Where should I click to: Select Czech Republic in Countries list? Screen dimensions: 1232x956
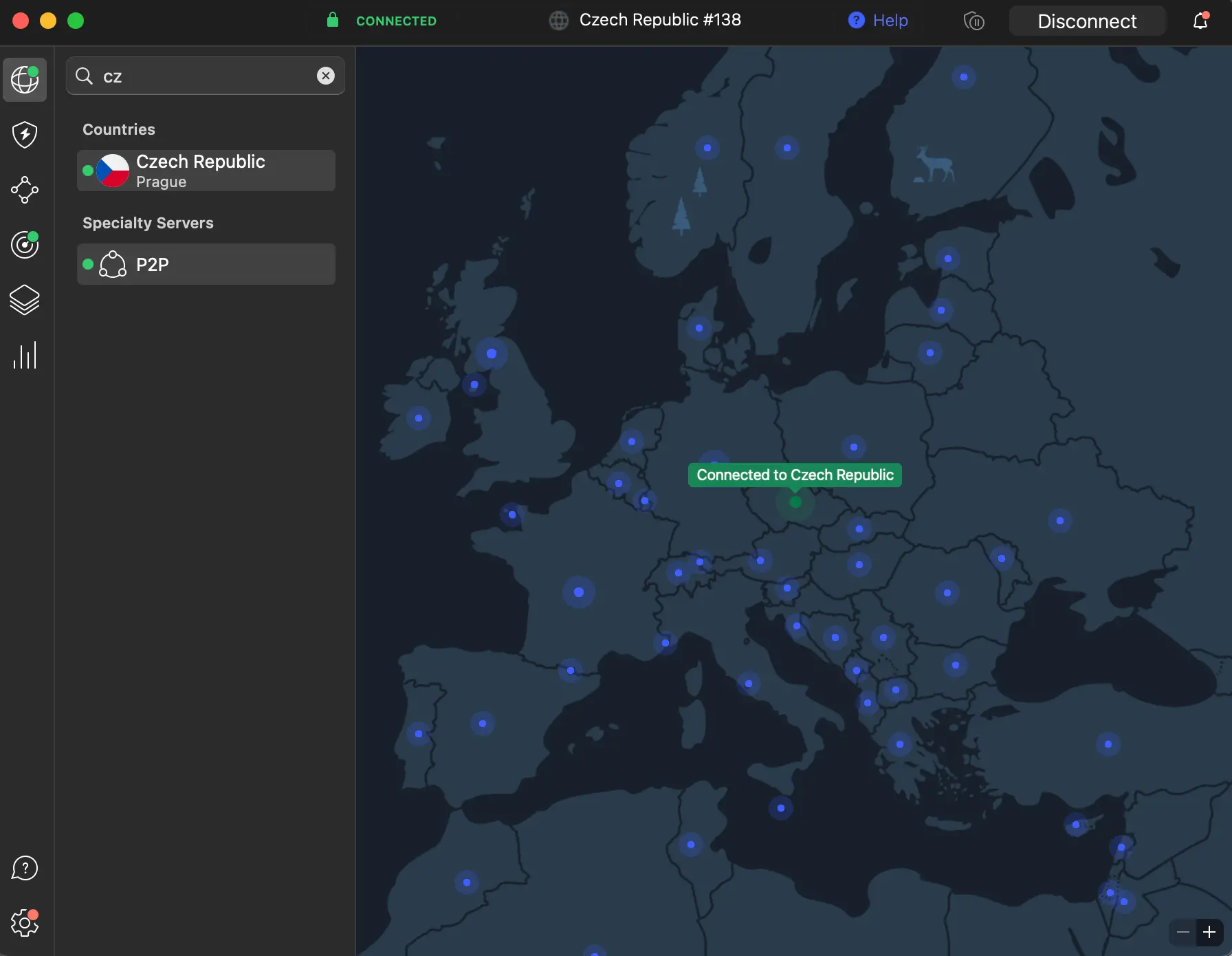[x=206, y=171]
